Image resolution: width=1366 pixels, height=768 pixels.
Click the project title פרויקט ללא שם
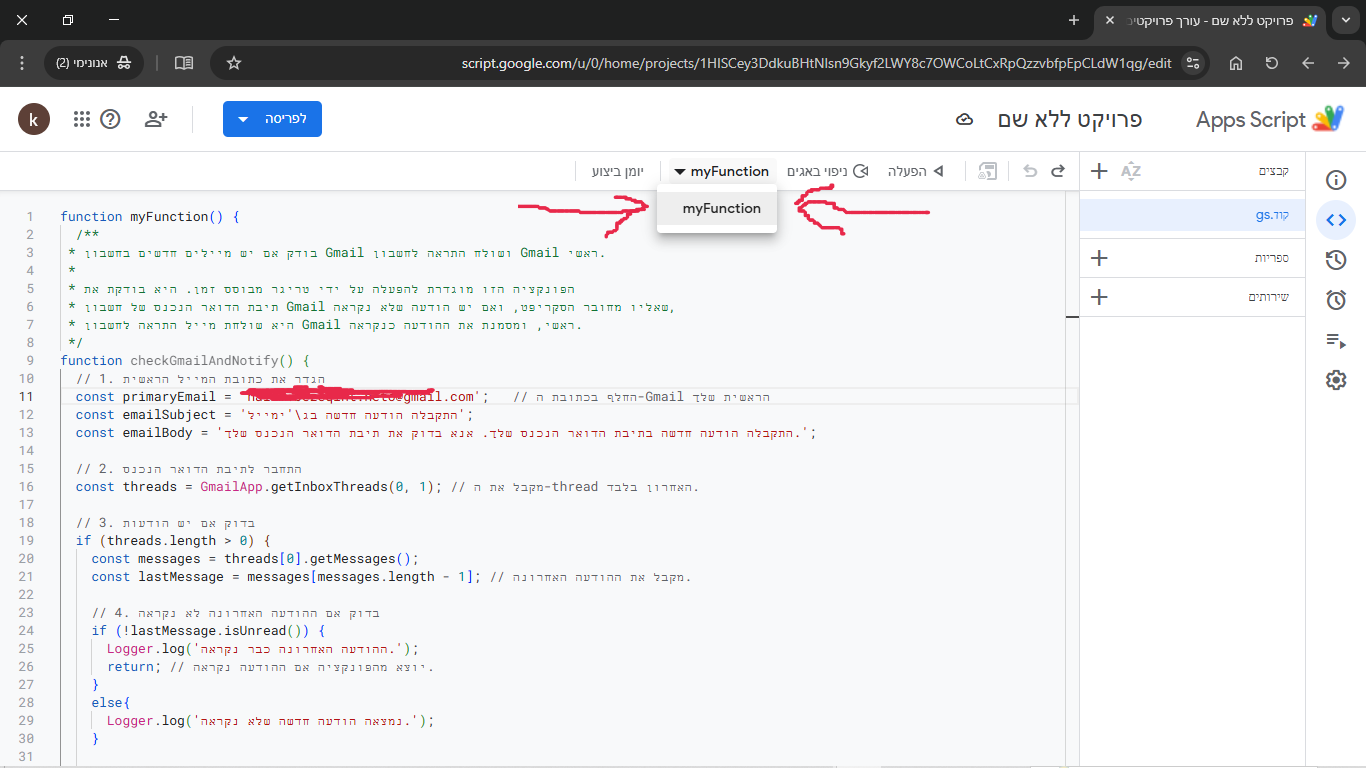pyautogui.click(x=1070, y=120)
